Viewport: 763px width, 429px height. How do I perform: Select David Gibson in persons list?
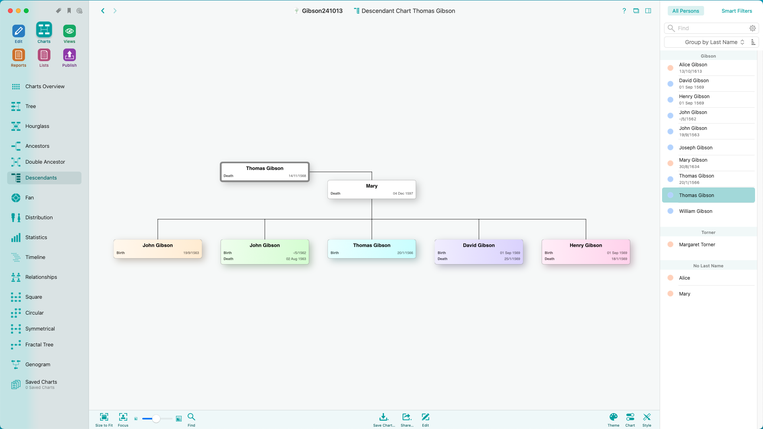[x=708, y=84]
